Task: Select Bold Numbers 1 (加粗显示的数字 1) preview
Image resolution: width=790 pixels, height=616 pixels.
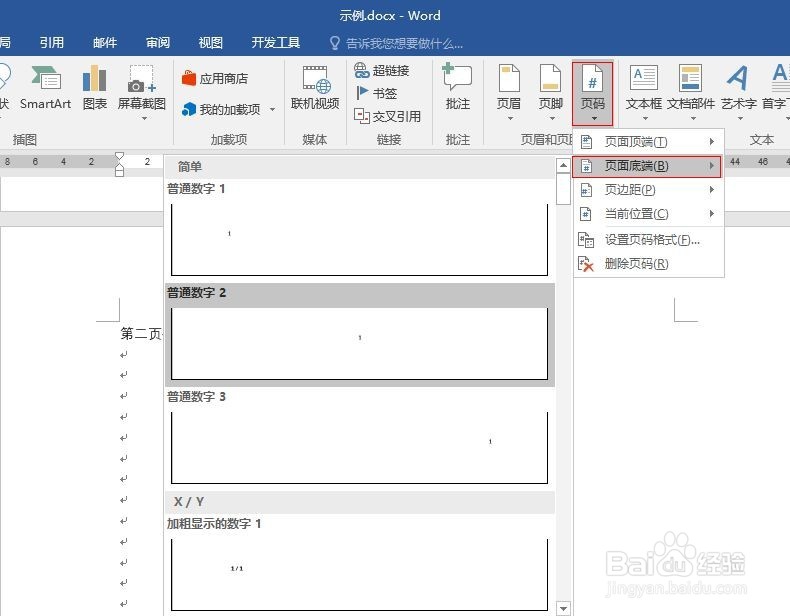Action: tap(359, 575)
